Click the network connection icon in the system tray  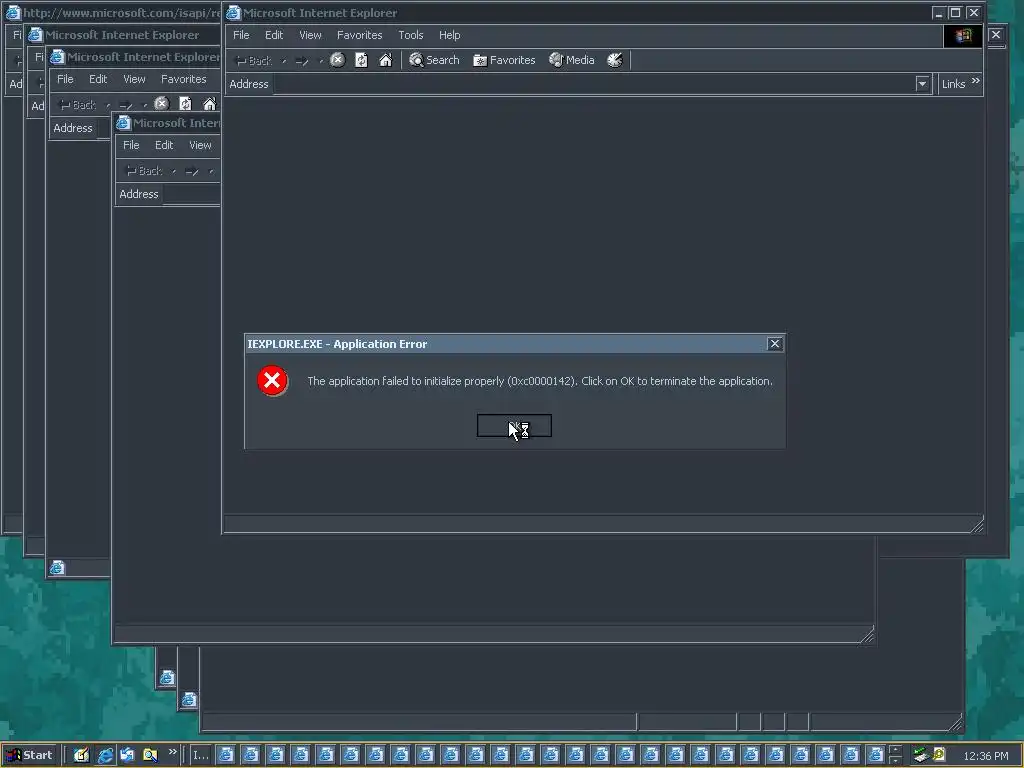pos(921,755)
